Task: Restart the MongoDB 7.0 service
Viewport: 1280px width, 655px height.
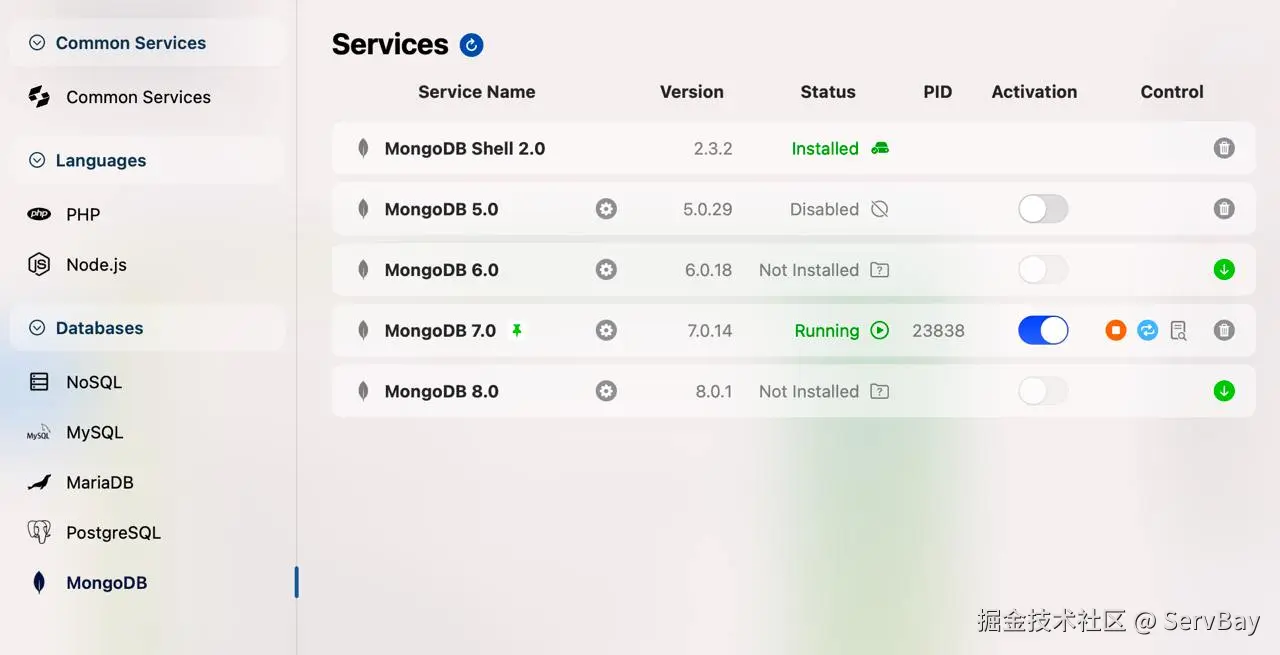Action: coord(1148,330)
